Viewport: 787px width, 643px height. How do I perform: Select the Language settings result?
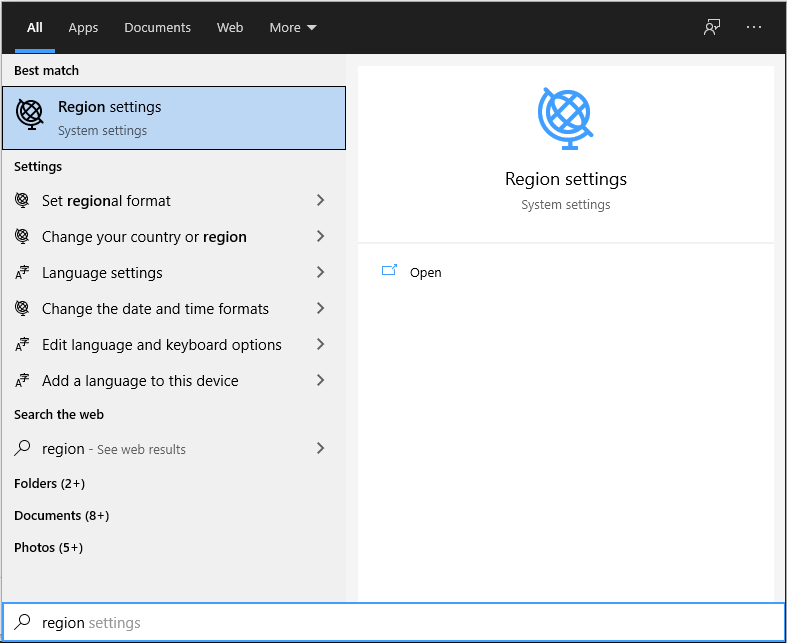click(174, 273)
